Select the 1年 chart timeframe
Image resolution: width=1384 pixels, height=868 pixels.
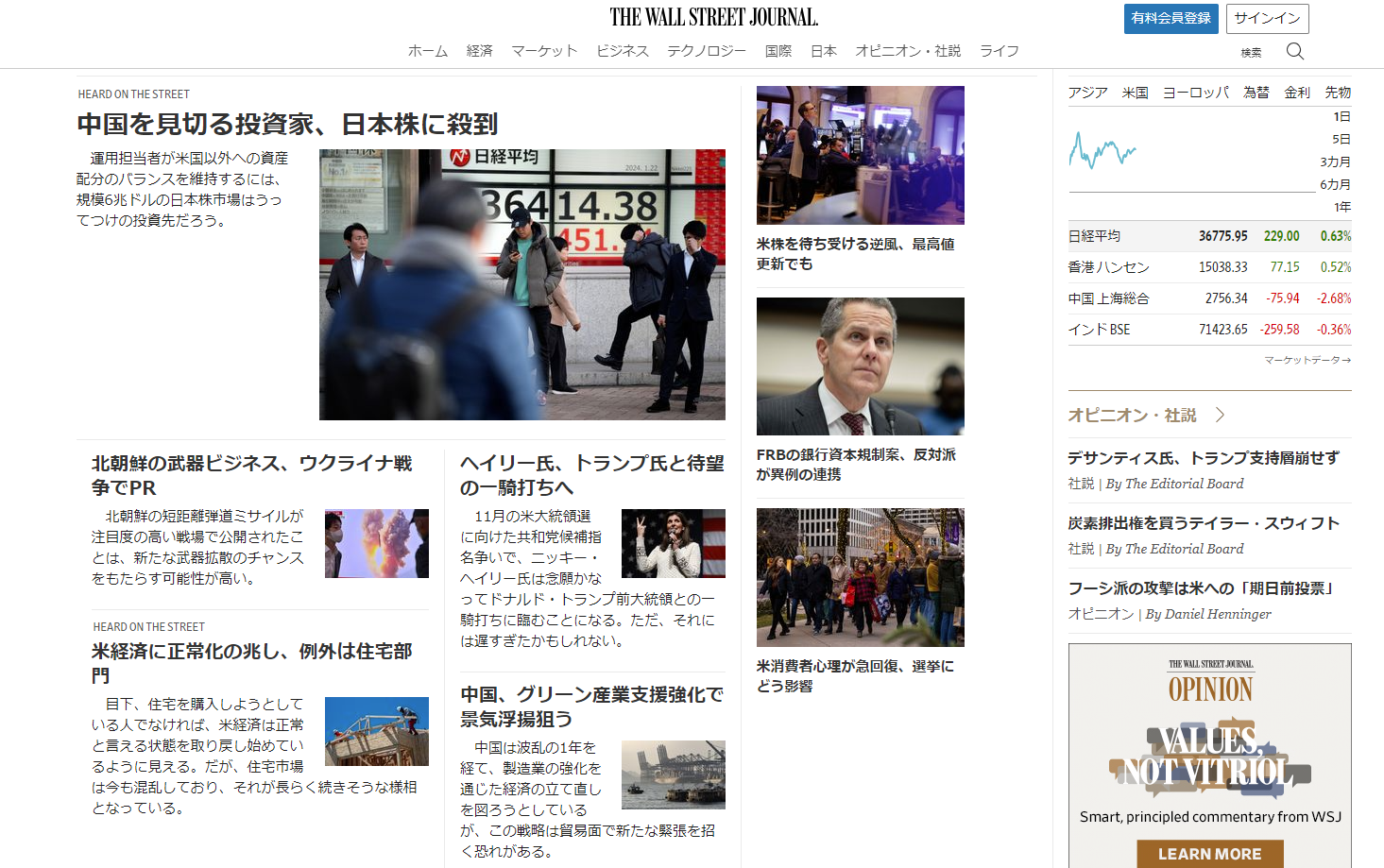tap(1341, 209)
